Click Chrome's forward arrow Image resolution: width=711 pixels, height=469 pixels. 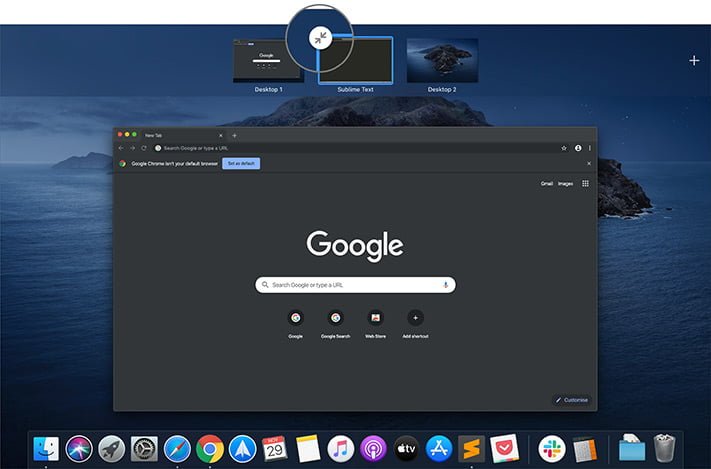pos(132,148)
